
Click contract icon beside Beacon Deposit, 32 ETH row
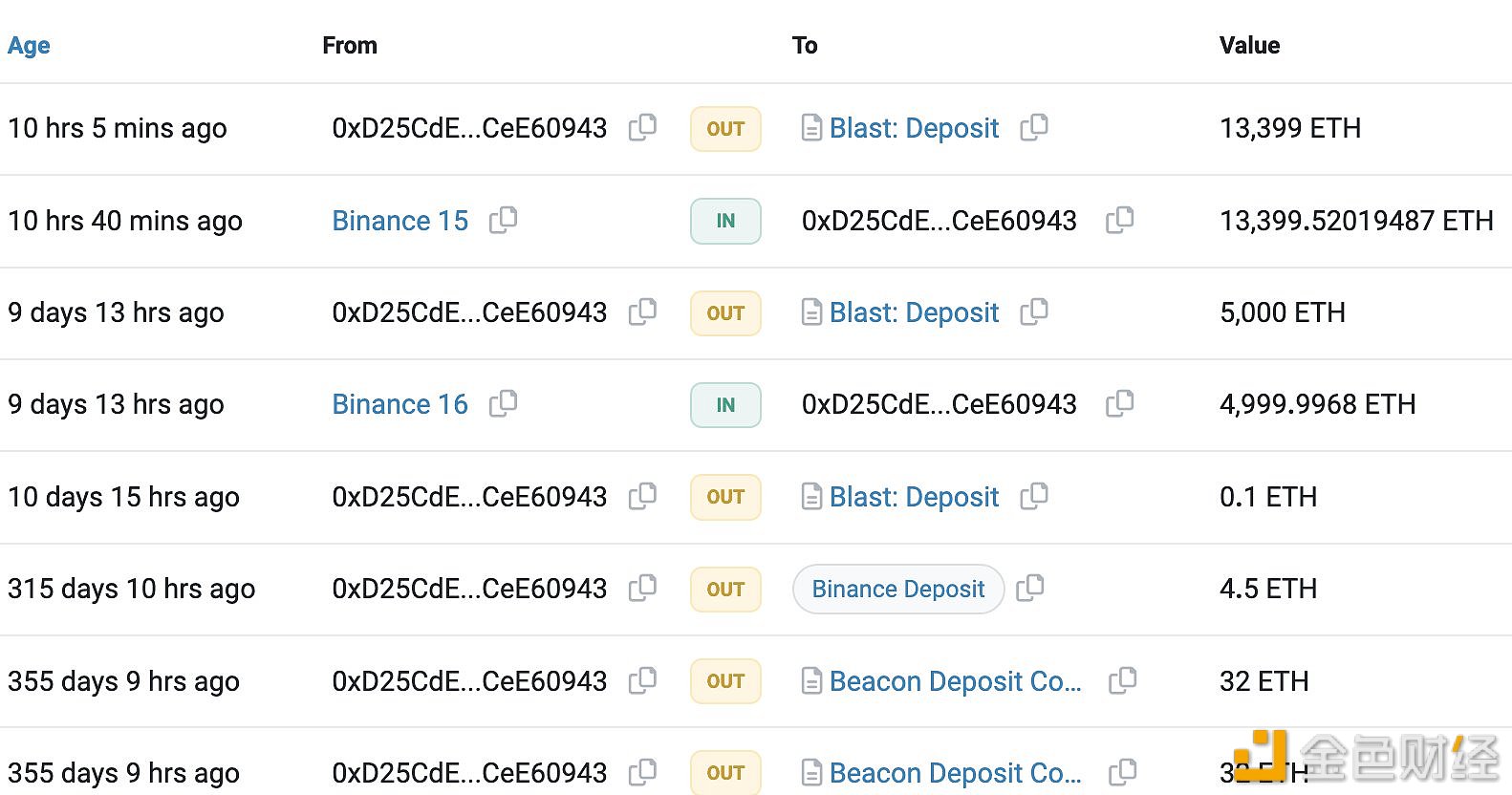811,681
